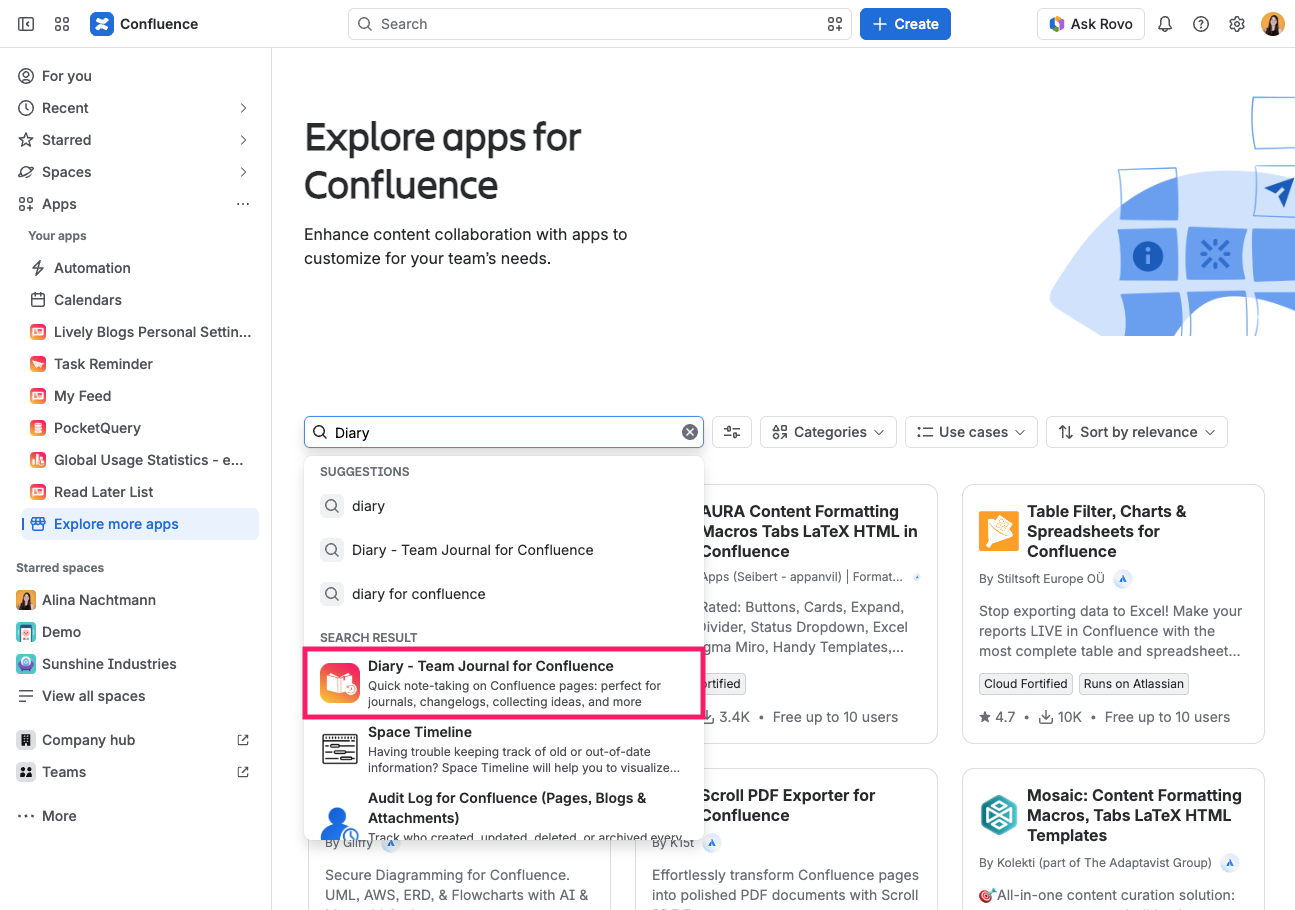Open Table Filter, Charts & Spreadsheets app title
The height and width of the screenshot is (910, 1295).
click(x=1107, y=531)
